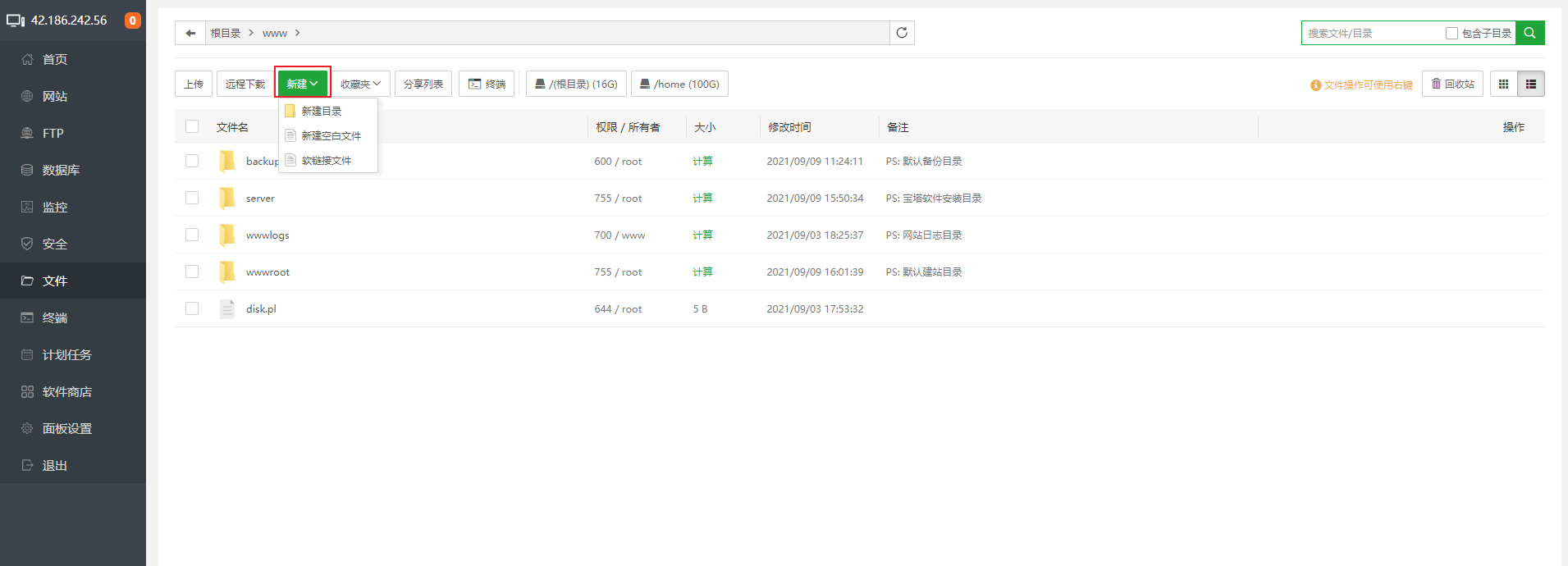Tick the select-all checkbox in header
The image size is (1568, 566).
192,126
